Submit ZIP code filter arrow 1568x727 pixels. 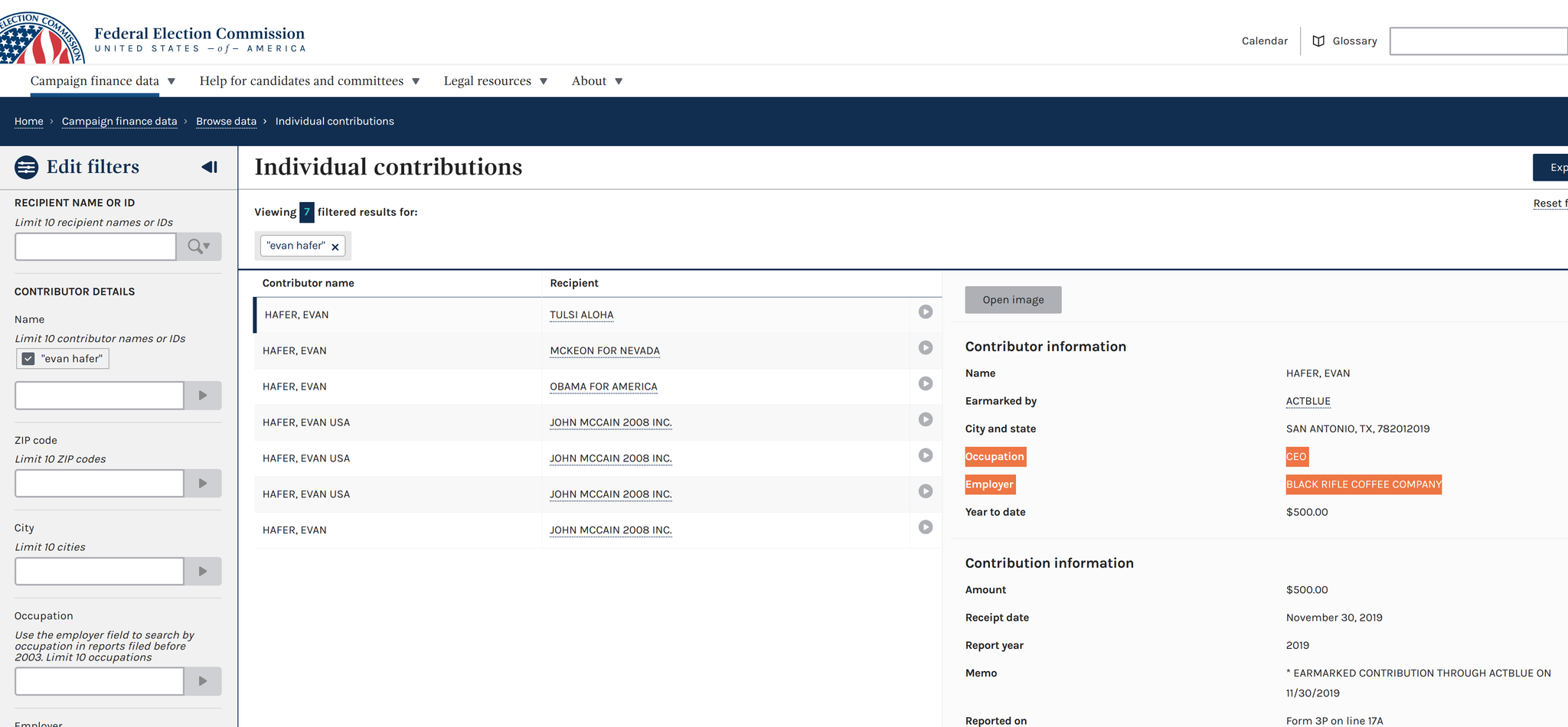tap(203, 484)
